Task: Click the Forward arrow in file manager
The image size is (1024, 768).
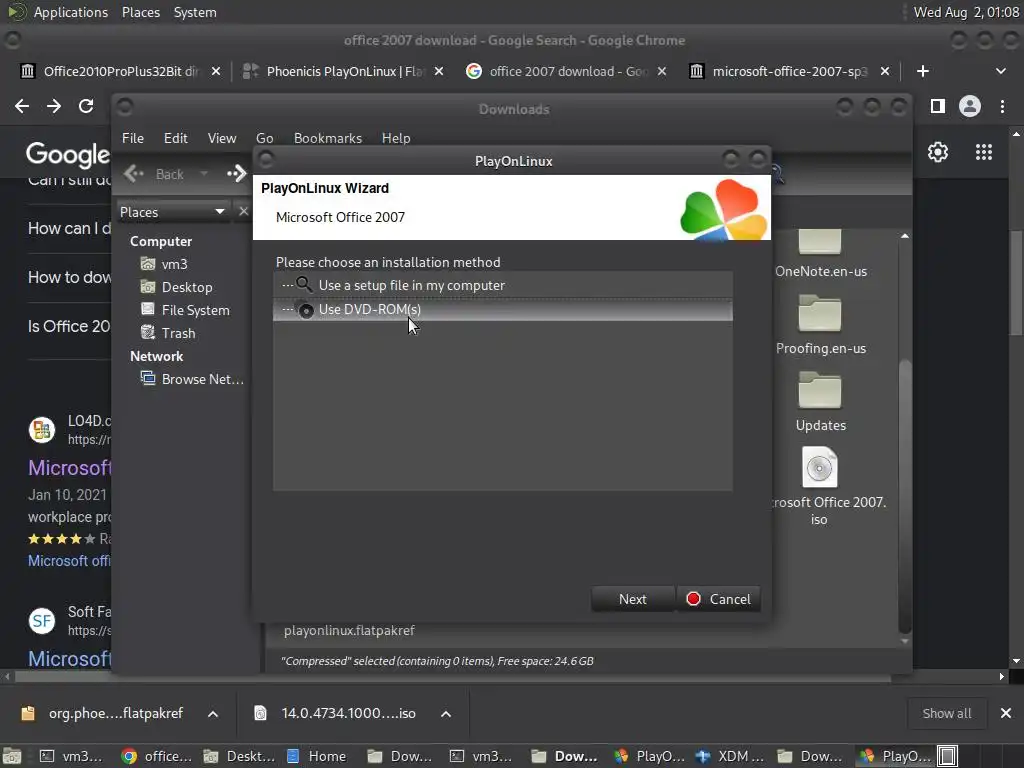Action: tap(236, 174)
